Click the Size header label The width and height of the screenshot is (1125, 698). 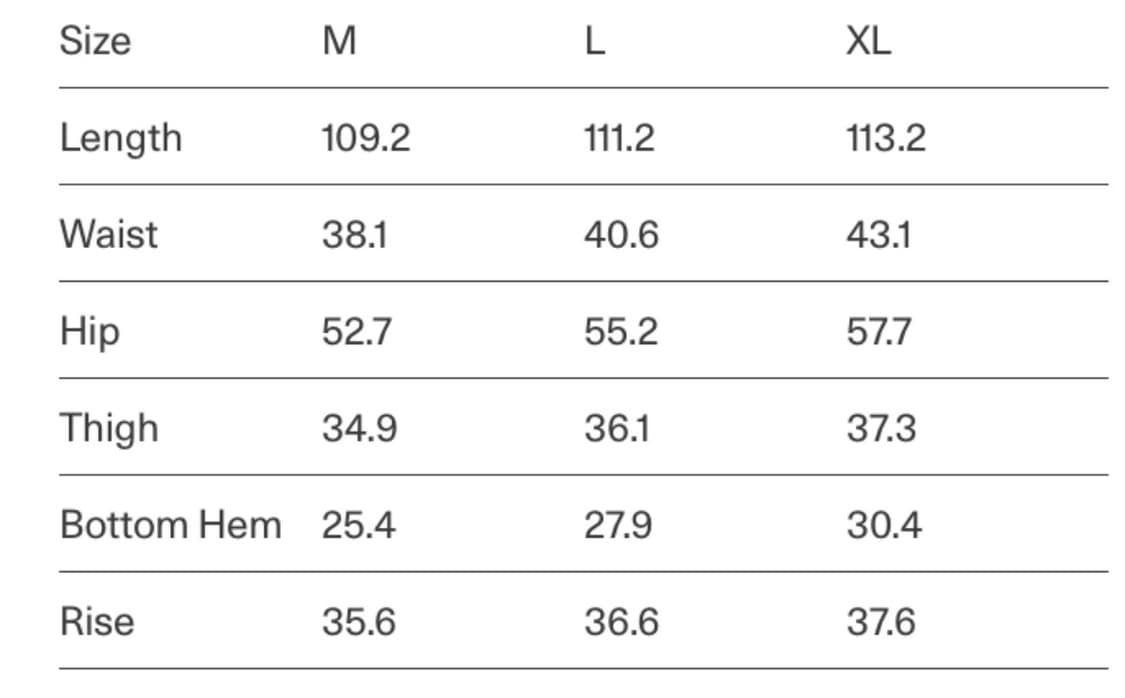coord(95,42)
